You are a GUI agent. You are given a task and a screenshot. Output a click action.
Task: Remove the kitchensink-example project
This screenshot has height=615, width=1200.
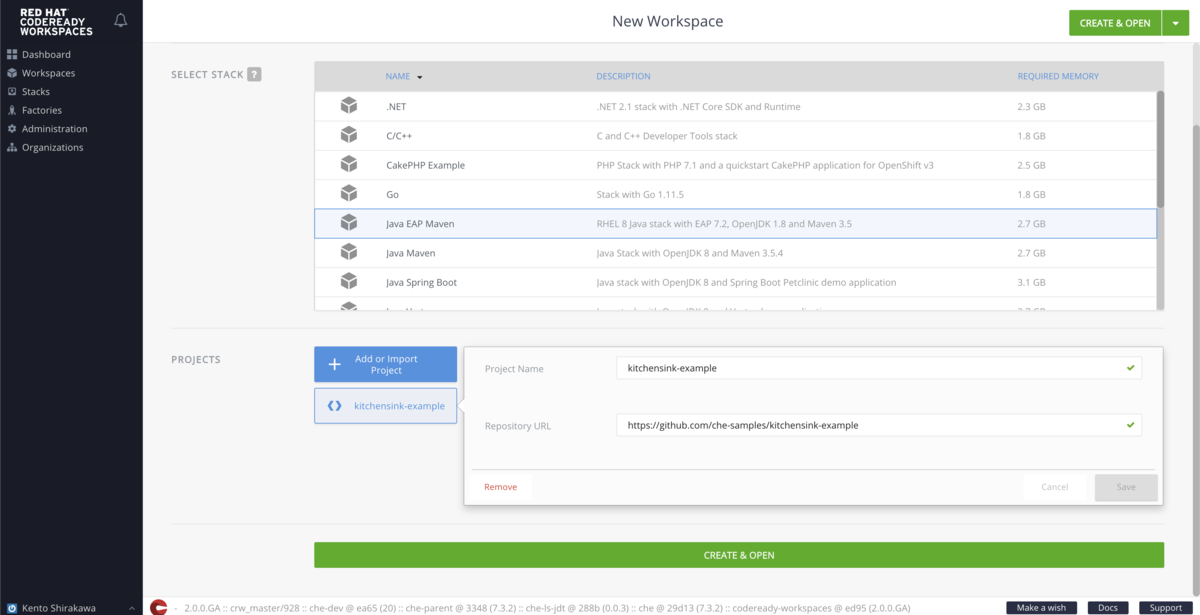click(x=500, y=487)
